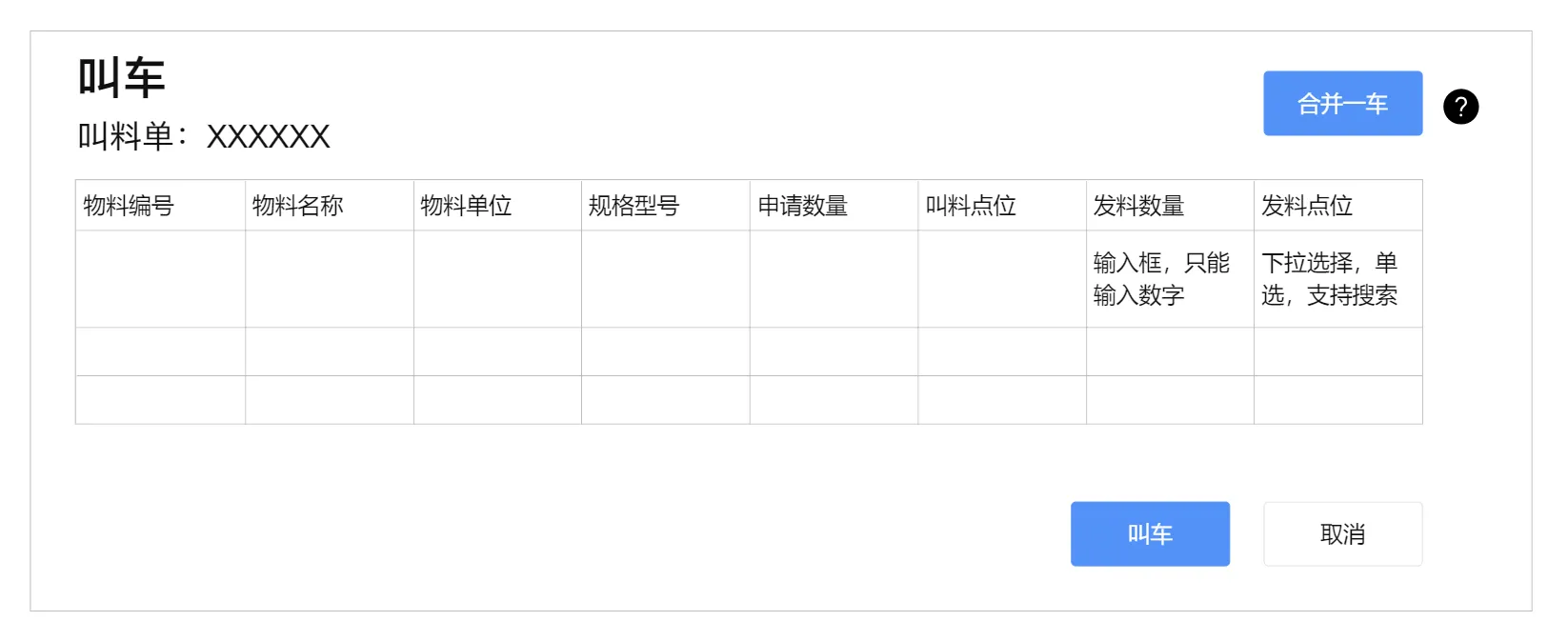
Task: Click the 合并一车 button
Action: (x=1342, y=103)
